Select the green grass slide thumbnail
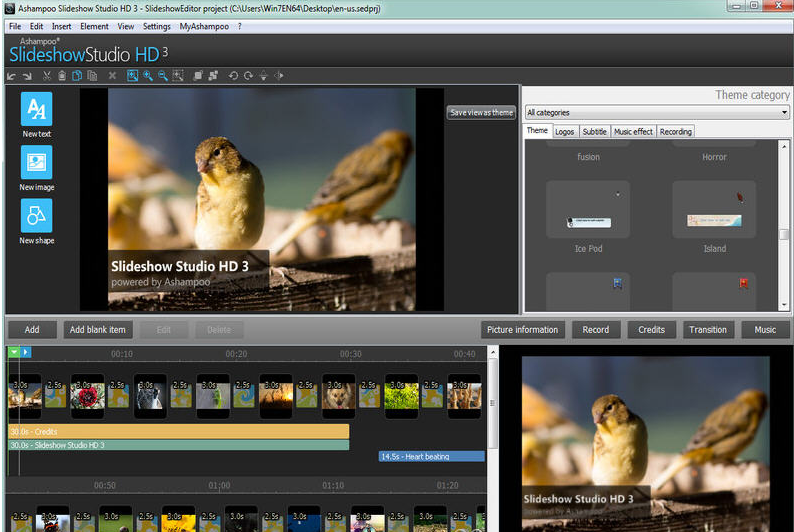Viewport: 794px width, 532px height. pos(402,396)
